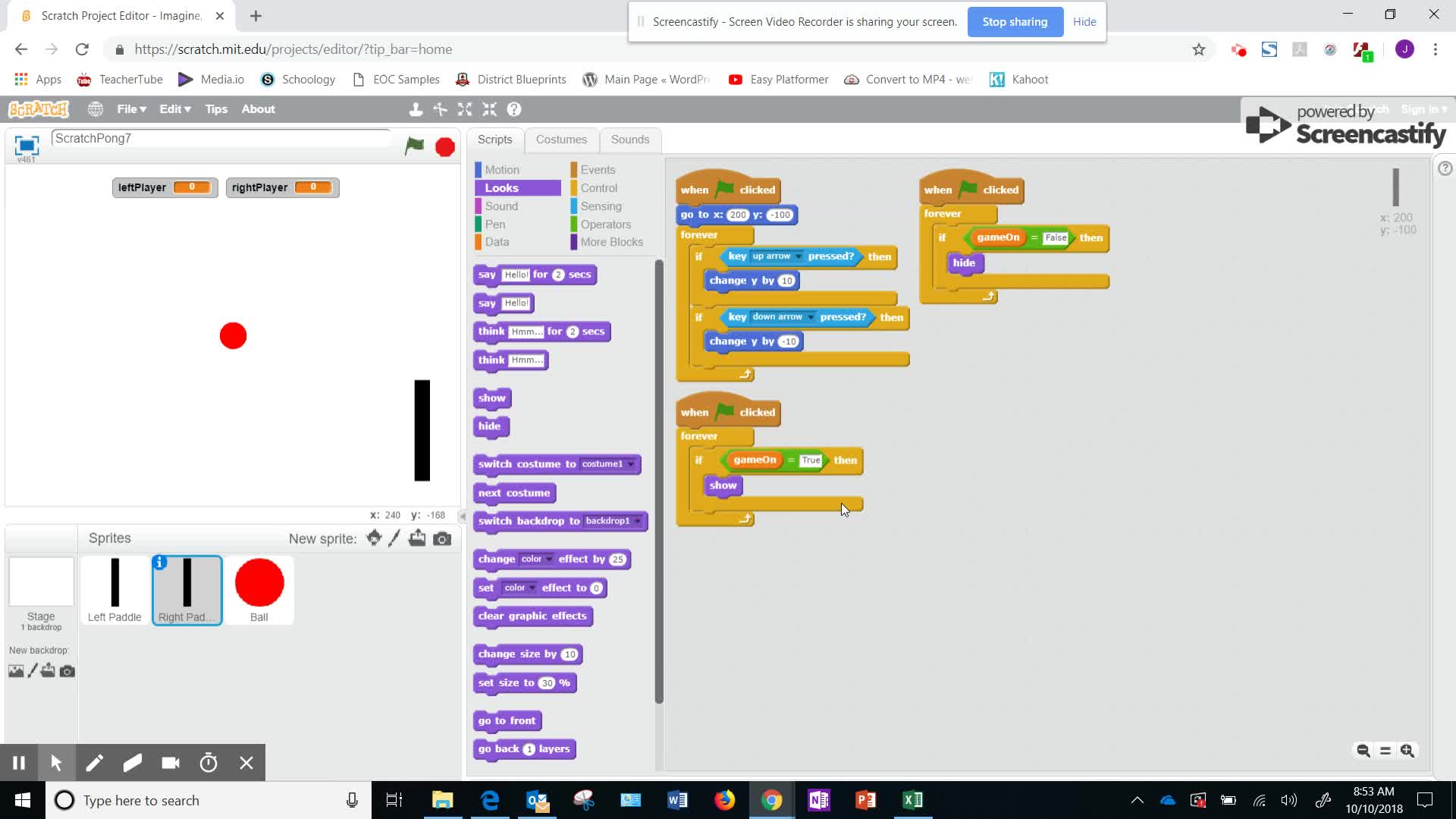This screenshot has height=819, width=1456.
Task: Pause the Screencastify recording
Action: [x=19, y=762]
